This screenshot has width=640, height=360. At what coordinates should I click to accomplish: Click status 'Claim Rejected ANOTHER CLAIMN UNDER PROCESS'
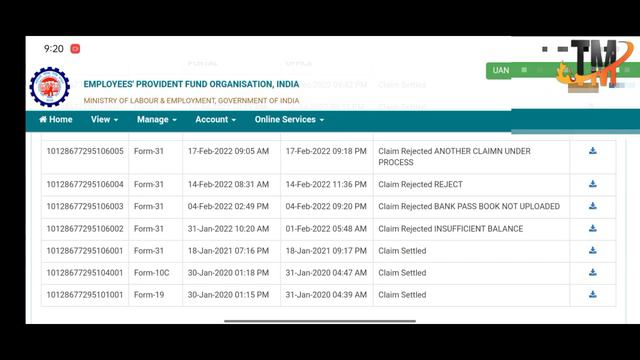tap(454, 157)
